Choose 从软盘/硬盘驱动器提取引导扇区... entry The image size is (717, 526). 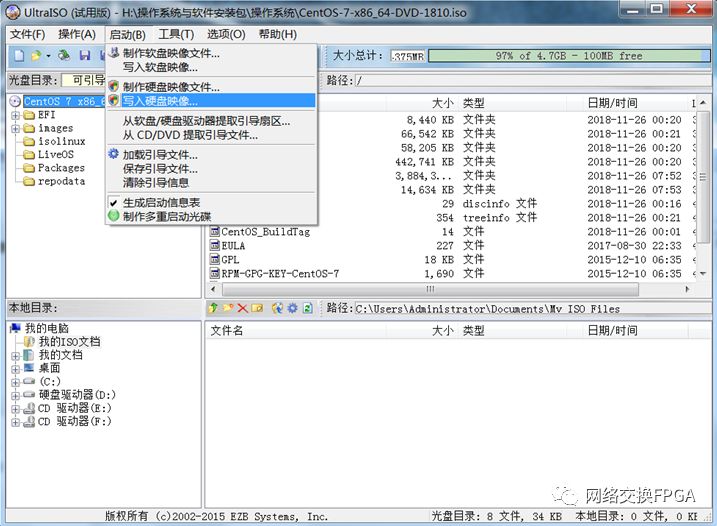(211, 121)
